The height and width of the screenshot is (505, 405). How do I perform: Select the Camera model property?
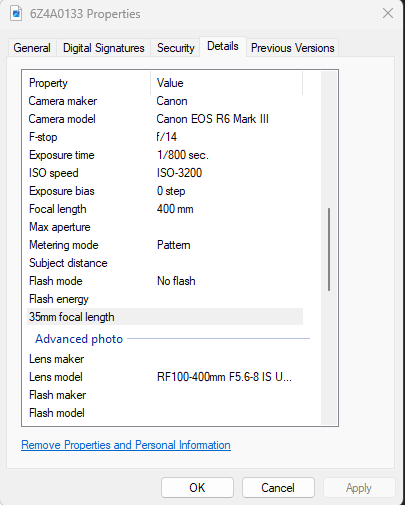tap(62, 119)
